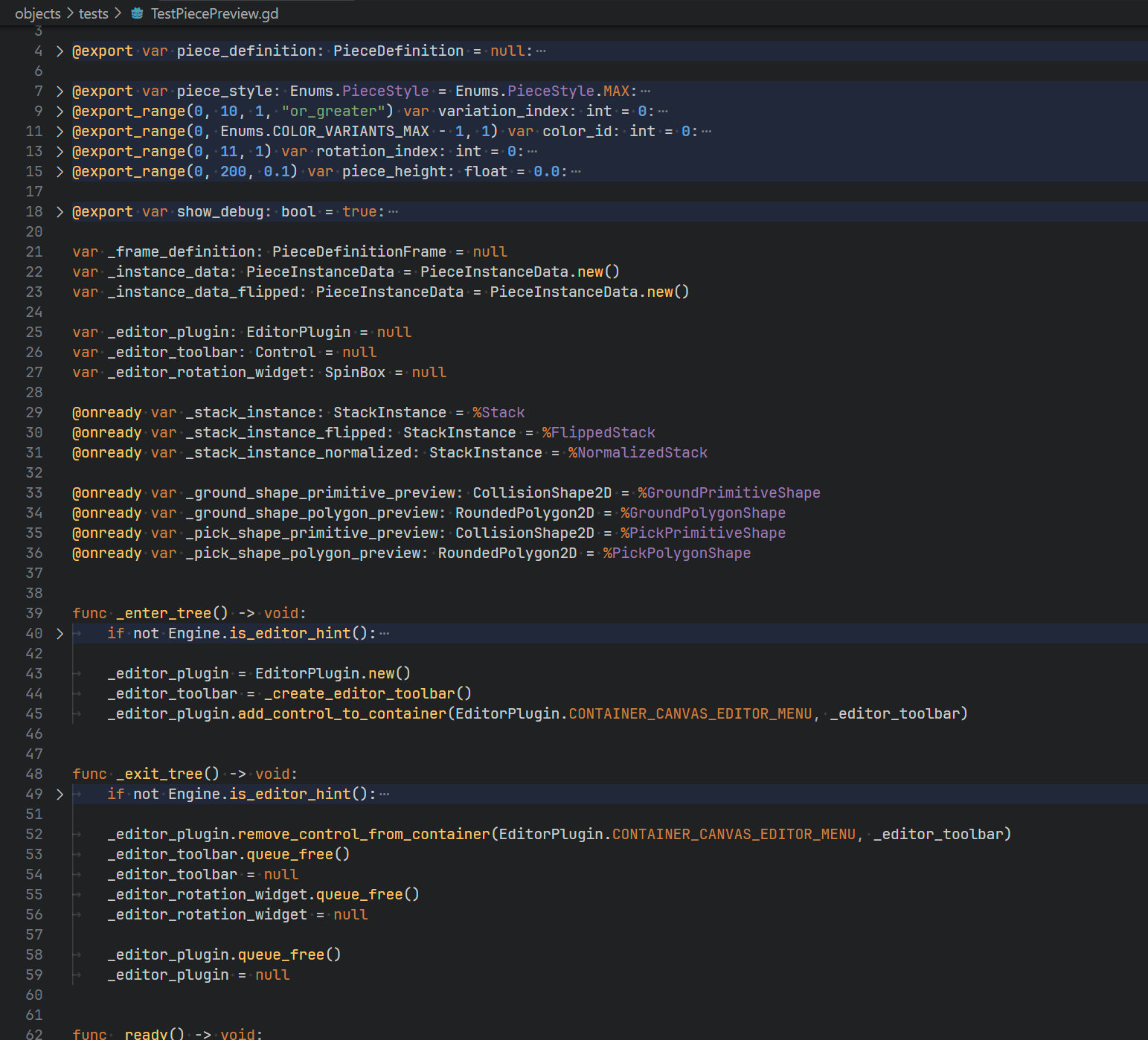Click line number 21 in gutter
The height and width of the screenshot is (1040, 1148).
(34, 252)
